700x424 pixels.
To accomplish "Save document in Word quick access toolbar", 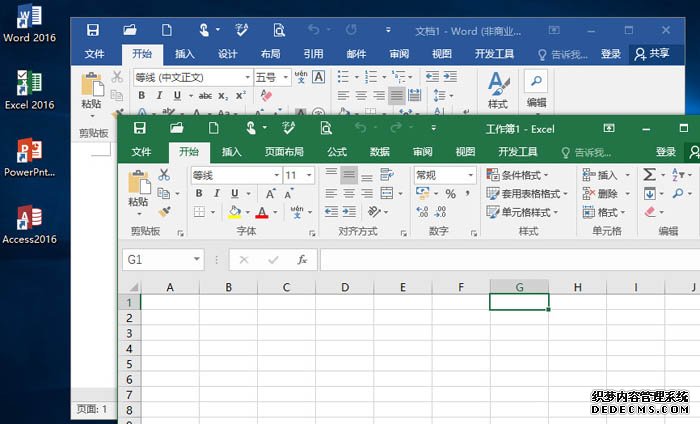I will [x=93, y=30].
